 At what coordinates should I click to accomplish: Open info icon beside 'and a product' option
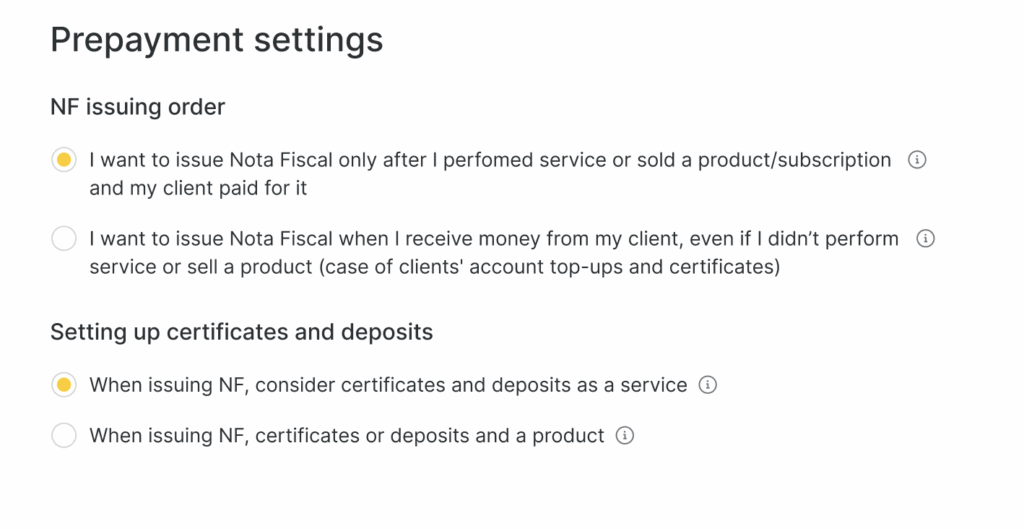point(625,436)
